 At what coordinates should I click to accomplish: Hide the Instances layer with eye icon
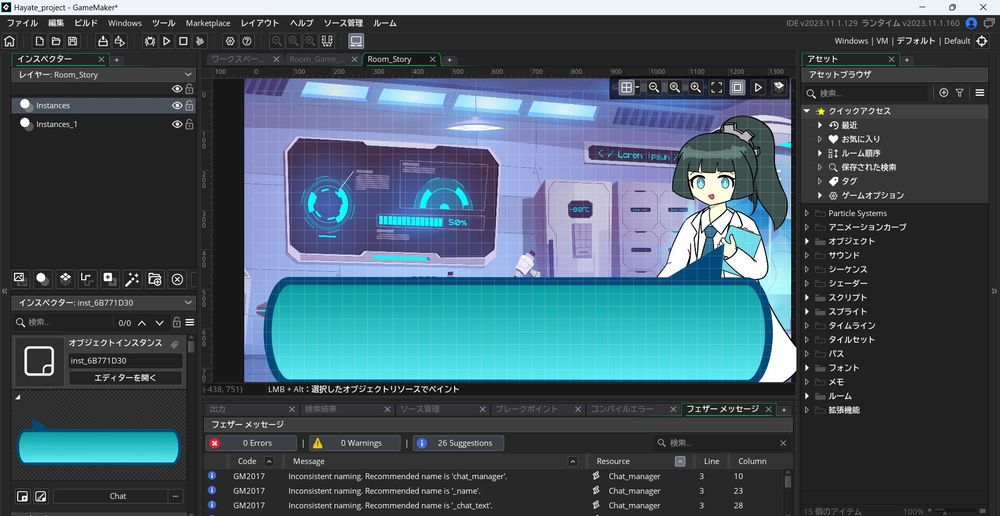pyautogui.click(x=177, y=105)
